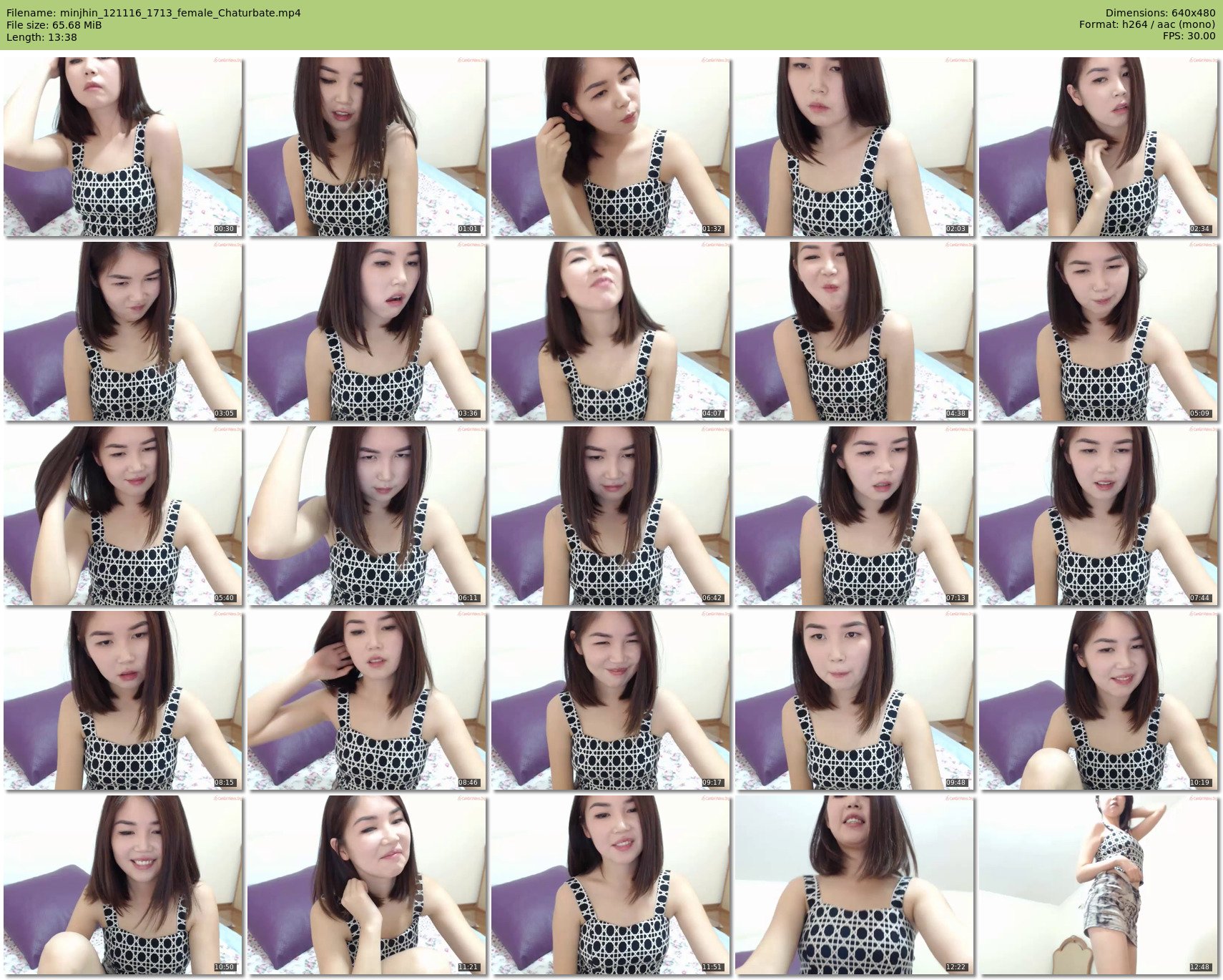Select the 07:13 video frame
The height and width of the screenshot is (980, 1223).
pos(855,516)
